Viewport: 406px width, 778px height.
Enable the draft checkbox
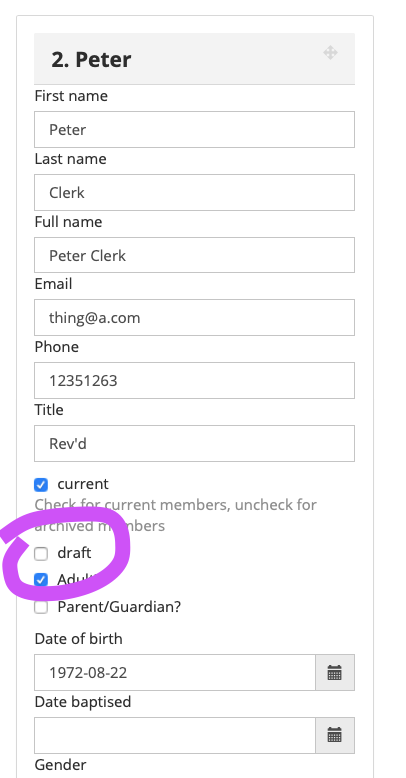click(41, 553)
